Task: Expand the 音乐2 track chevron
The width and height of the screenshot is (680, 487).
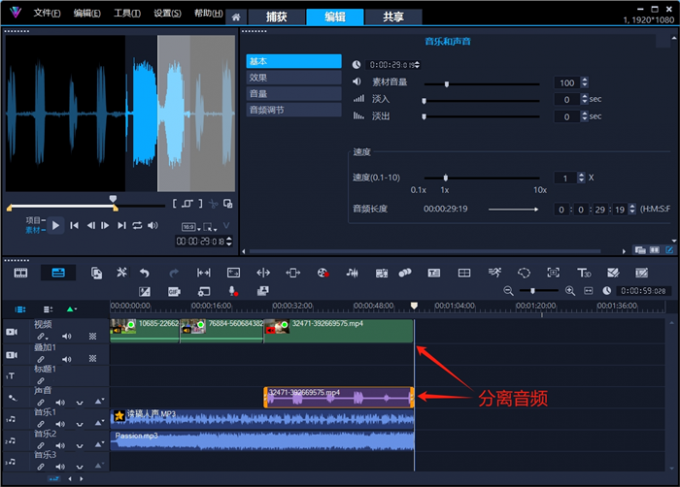Action: coord(80,446)
